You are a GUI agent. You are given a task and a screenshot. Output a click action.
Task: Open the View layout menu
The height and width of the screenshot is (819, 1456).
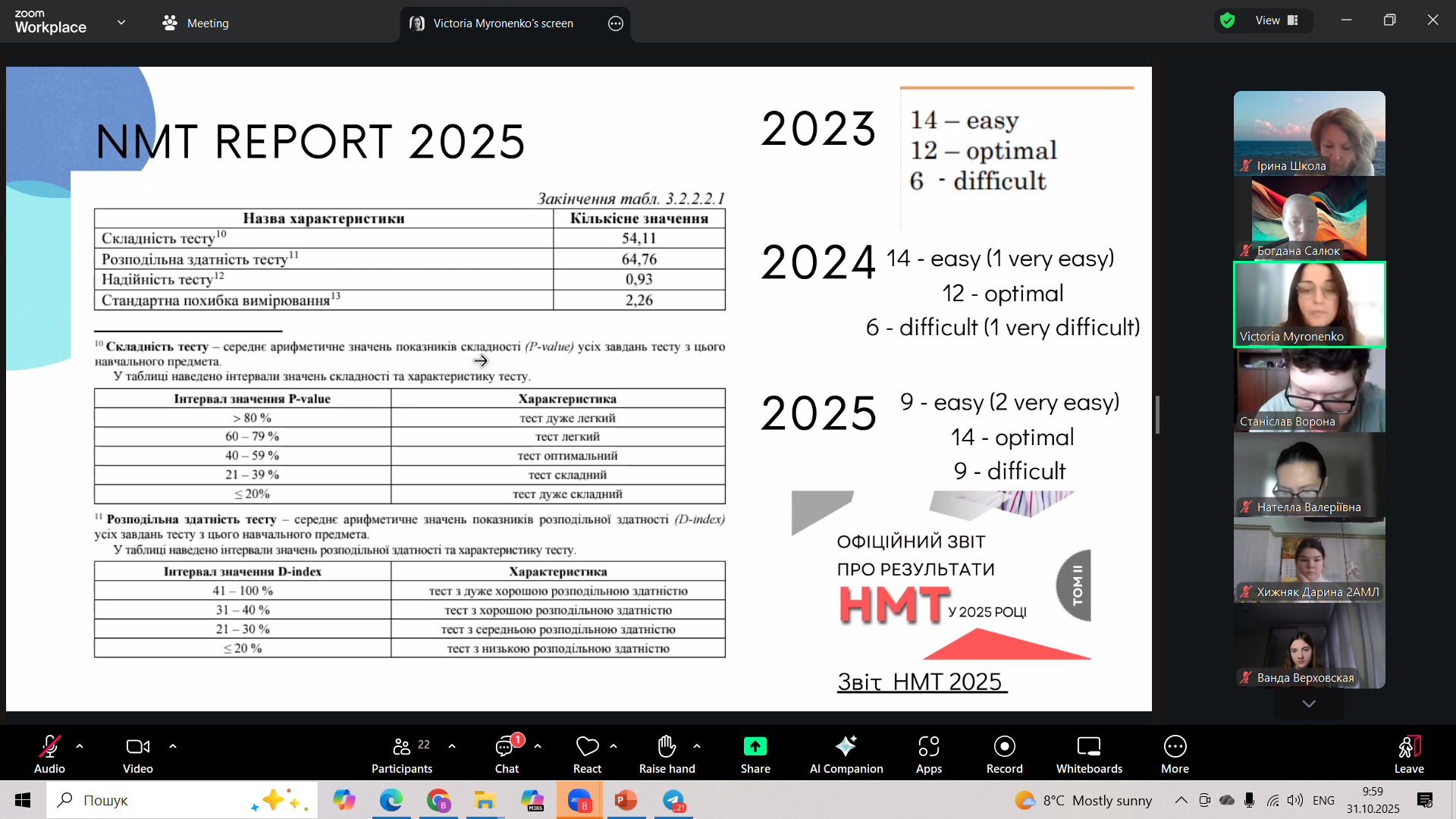pos(1276,20)
